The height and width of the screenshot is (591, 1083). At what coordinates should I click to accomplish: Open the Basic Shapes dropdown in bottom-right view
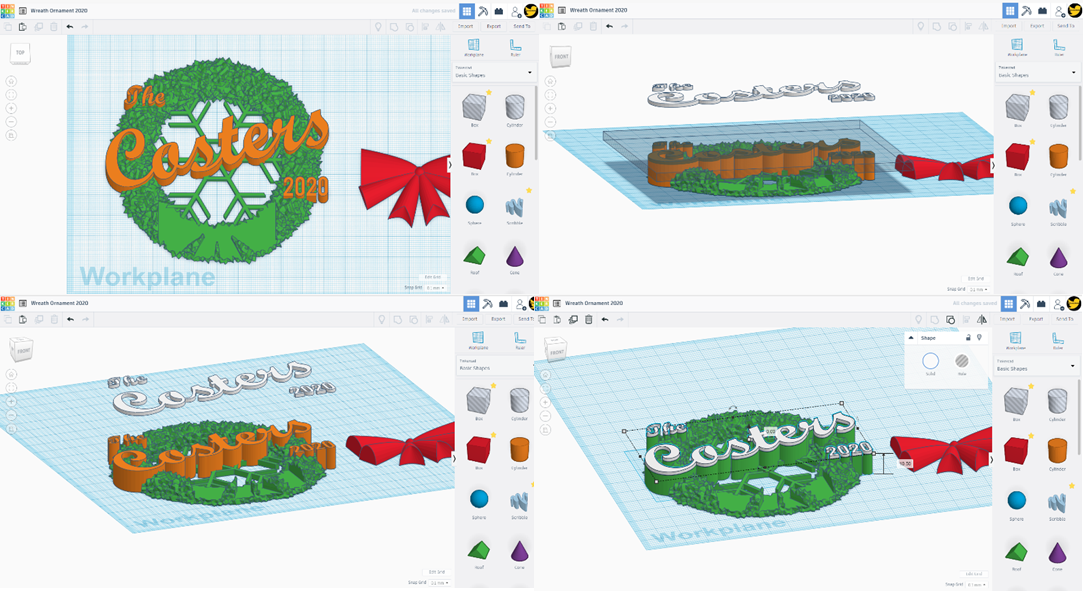point(1035,365)
